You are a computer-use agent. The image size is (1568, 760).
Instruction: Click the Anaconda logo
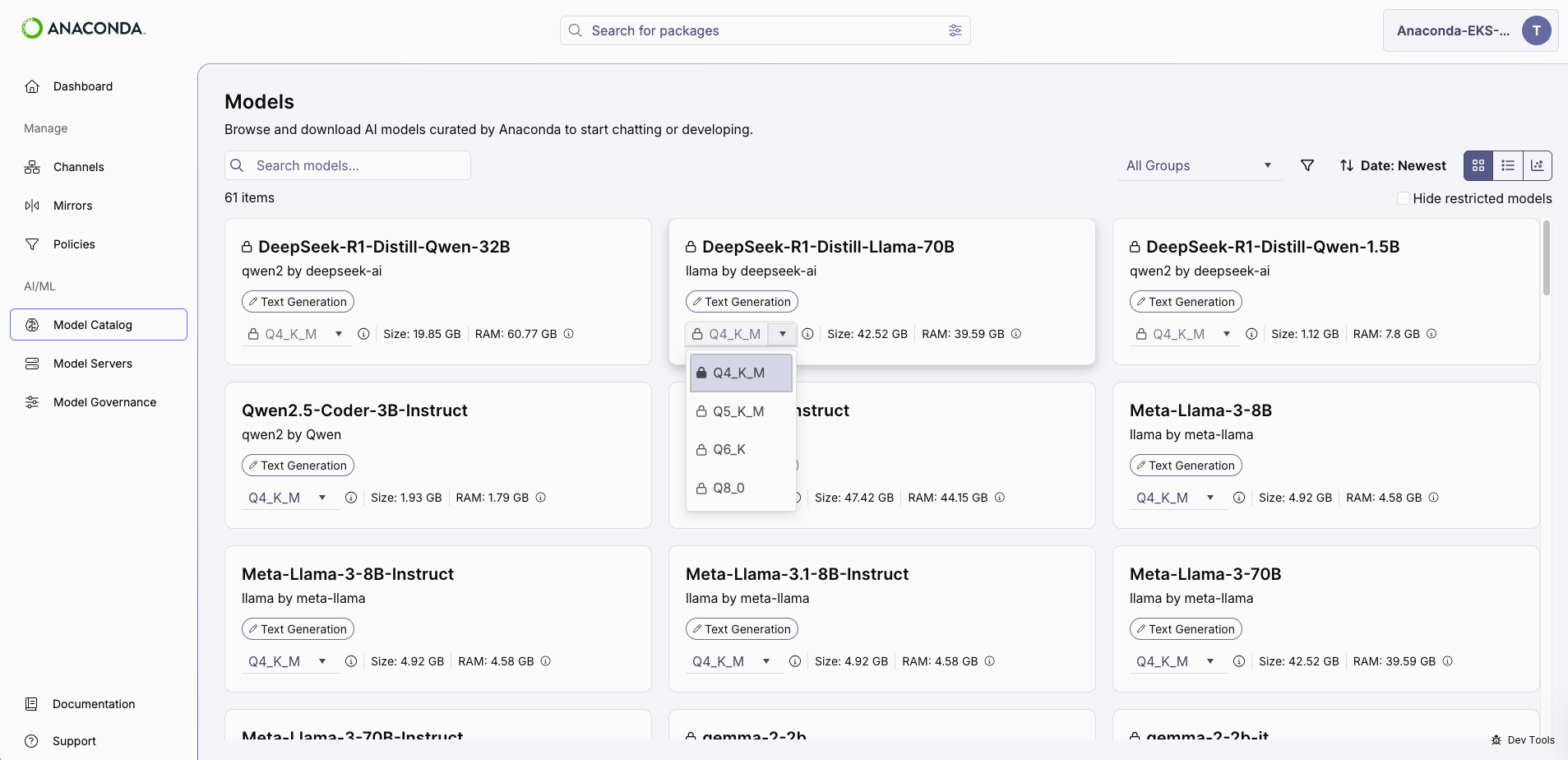(x=83, y=29)
